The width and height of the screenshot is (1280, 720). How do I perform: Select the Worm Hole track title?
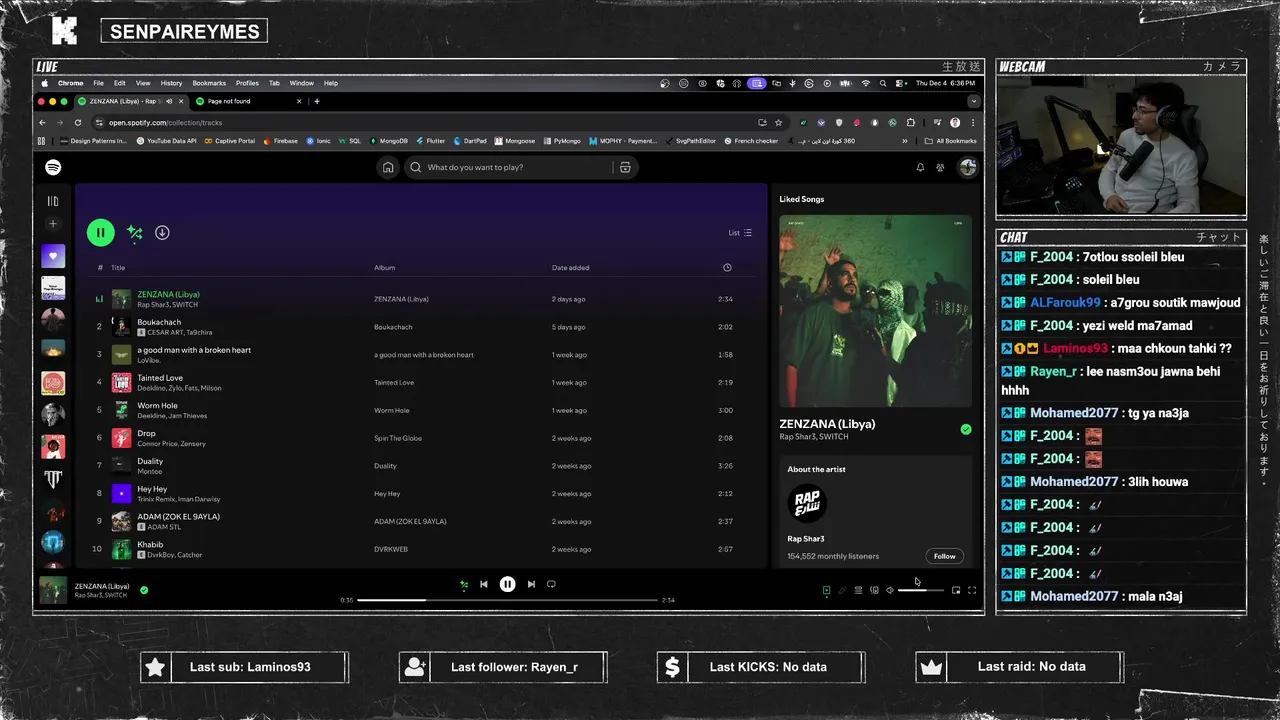pyautogui.click(x=157, y=406)
